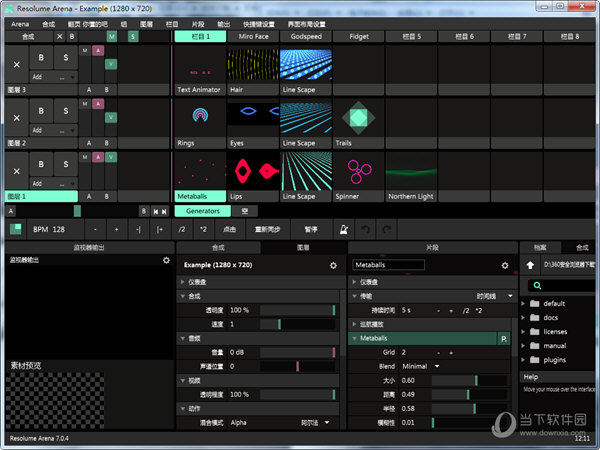
Task: Eject the clip from layer 3
Action: pos(17,65)
